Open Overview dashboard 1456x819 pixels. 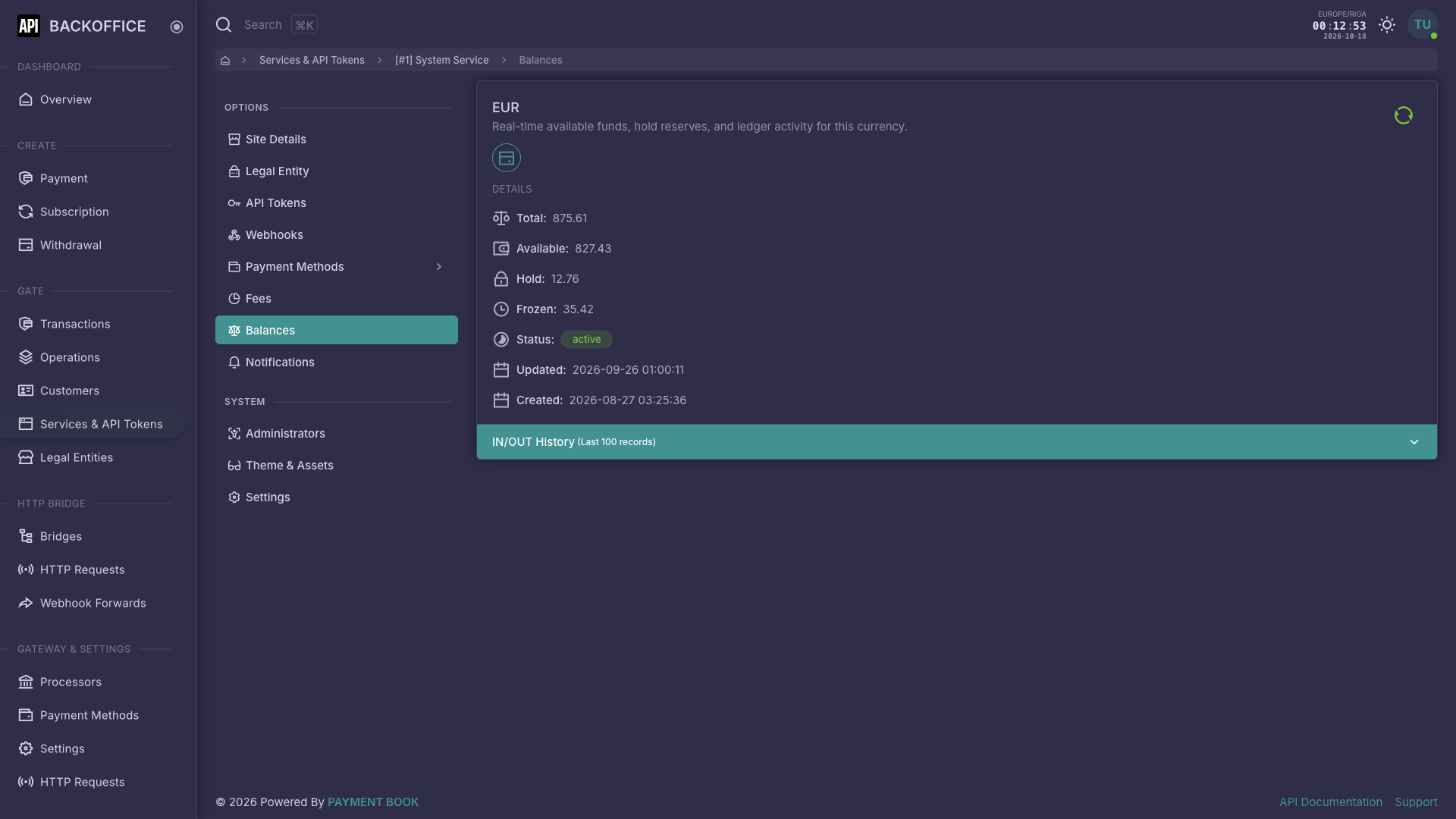click(92, 99)
